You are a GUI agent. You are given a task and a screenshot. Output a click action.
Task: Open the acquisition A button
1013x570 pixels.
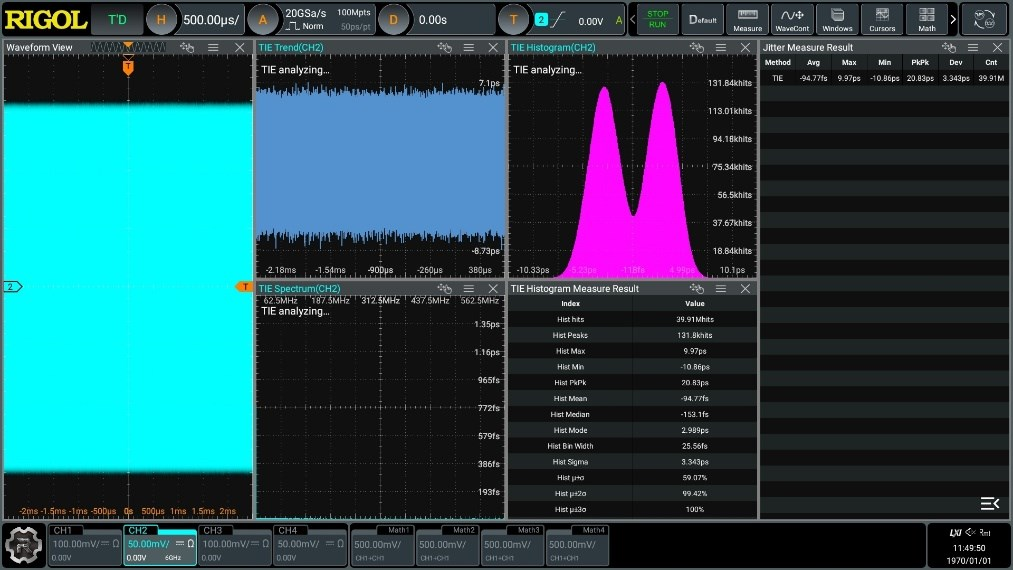coord(262,20)
